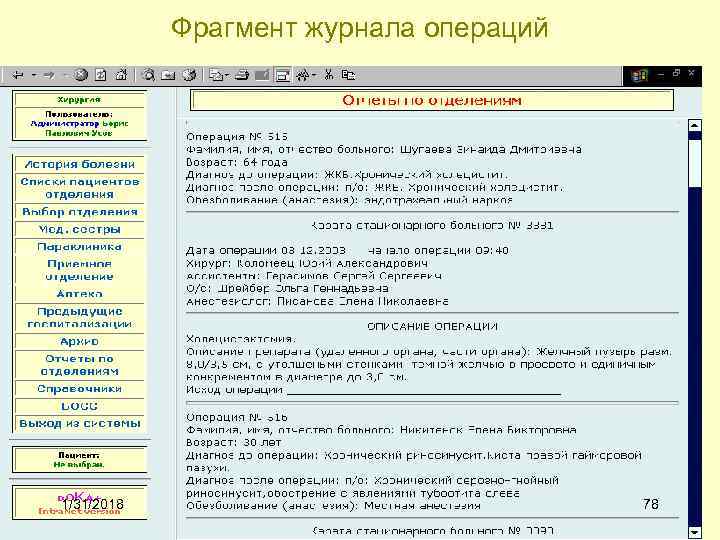Click text Возраст: 30 лет
Viewport: 720px width, 540px height.
point(233,443)
